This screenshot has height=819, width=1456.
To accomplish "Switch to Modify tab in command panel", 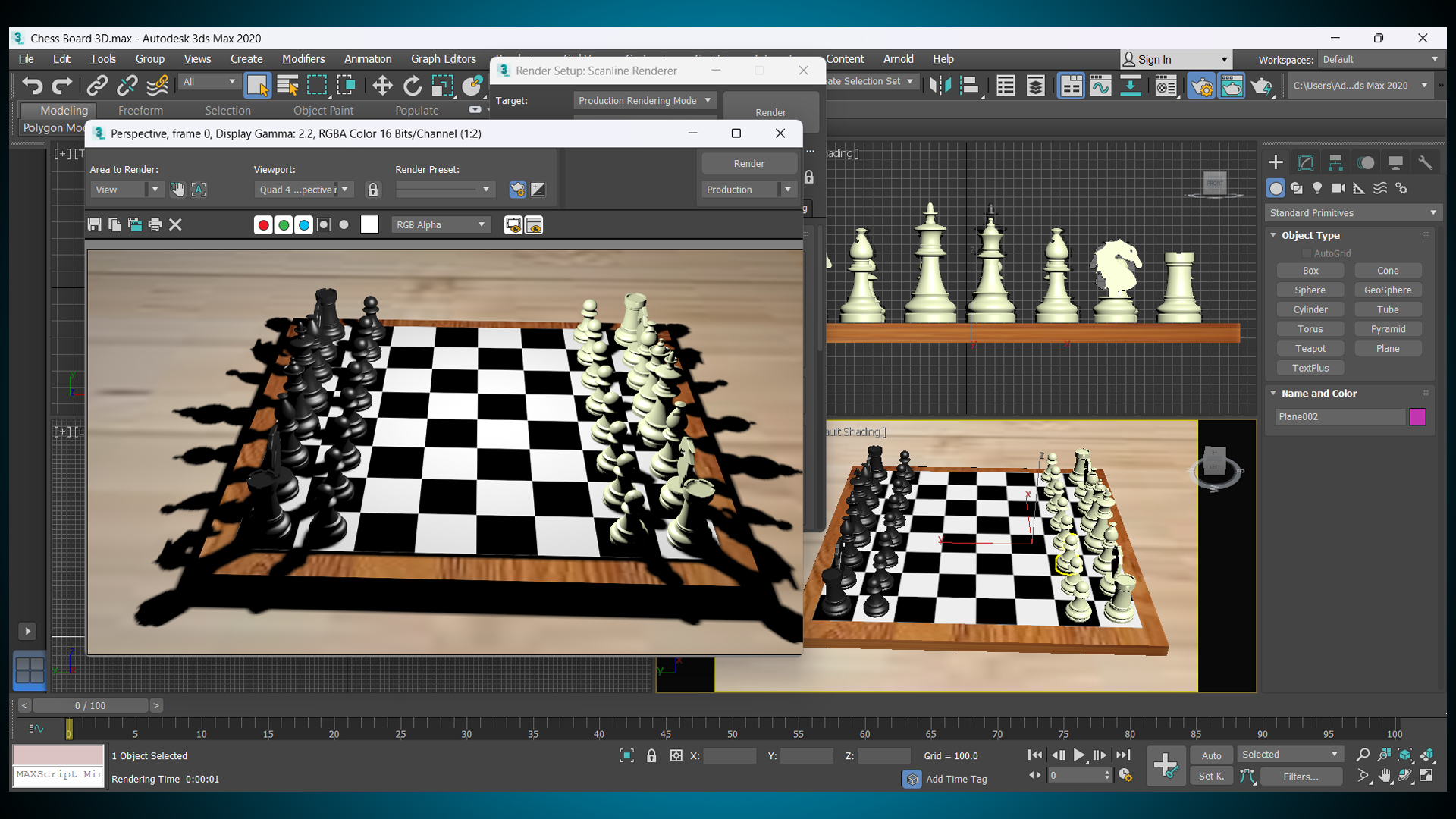I will click(x=1305, y=162).
